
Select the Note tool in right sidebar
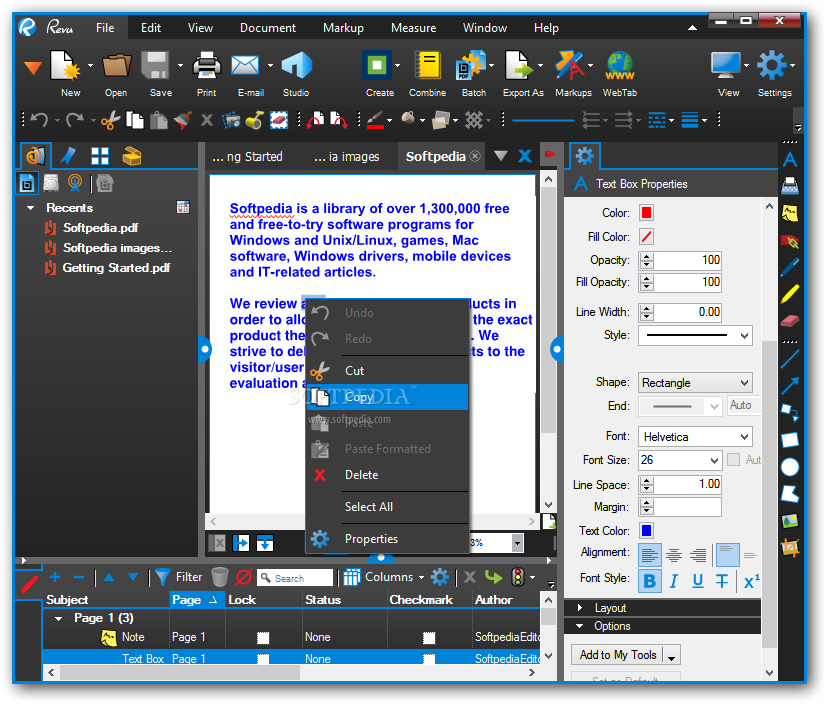pos(790,214)
